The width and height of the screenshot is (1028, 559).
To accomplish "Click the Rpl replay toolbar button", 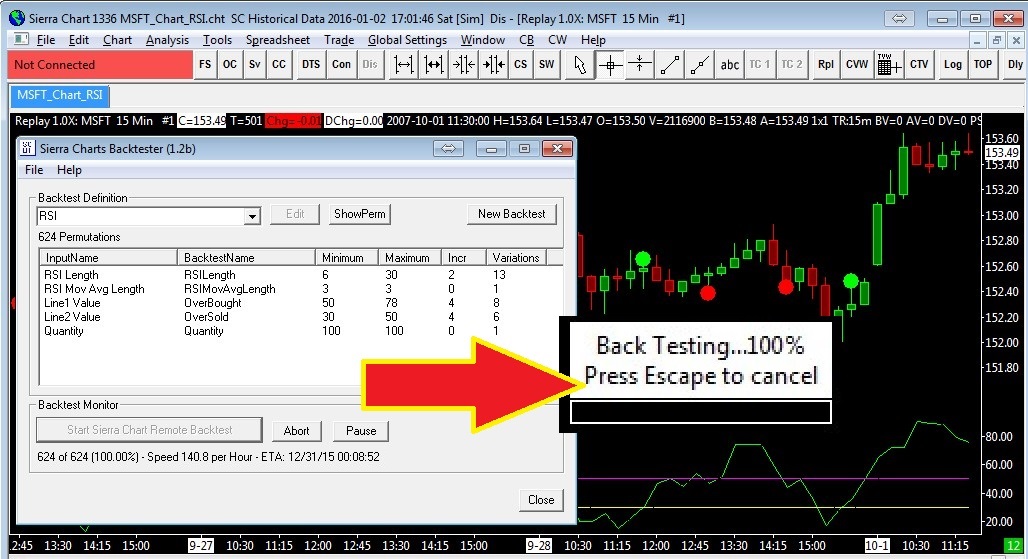I will pos(826,64).
